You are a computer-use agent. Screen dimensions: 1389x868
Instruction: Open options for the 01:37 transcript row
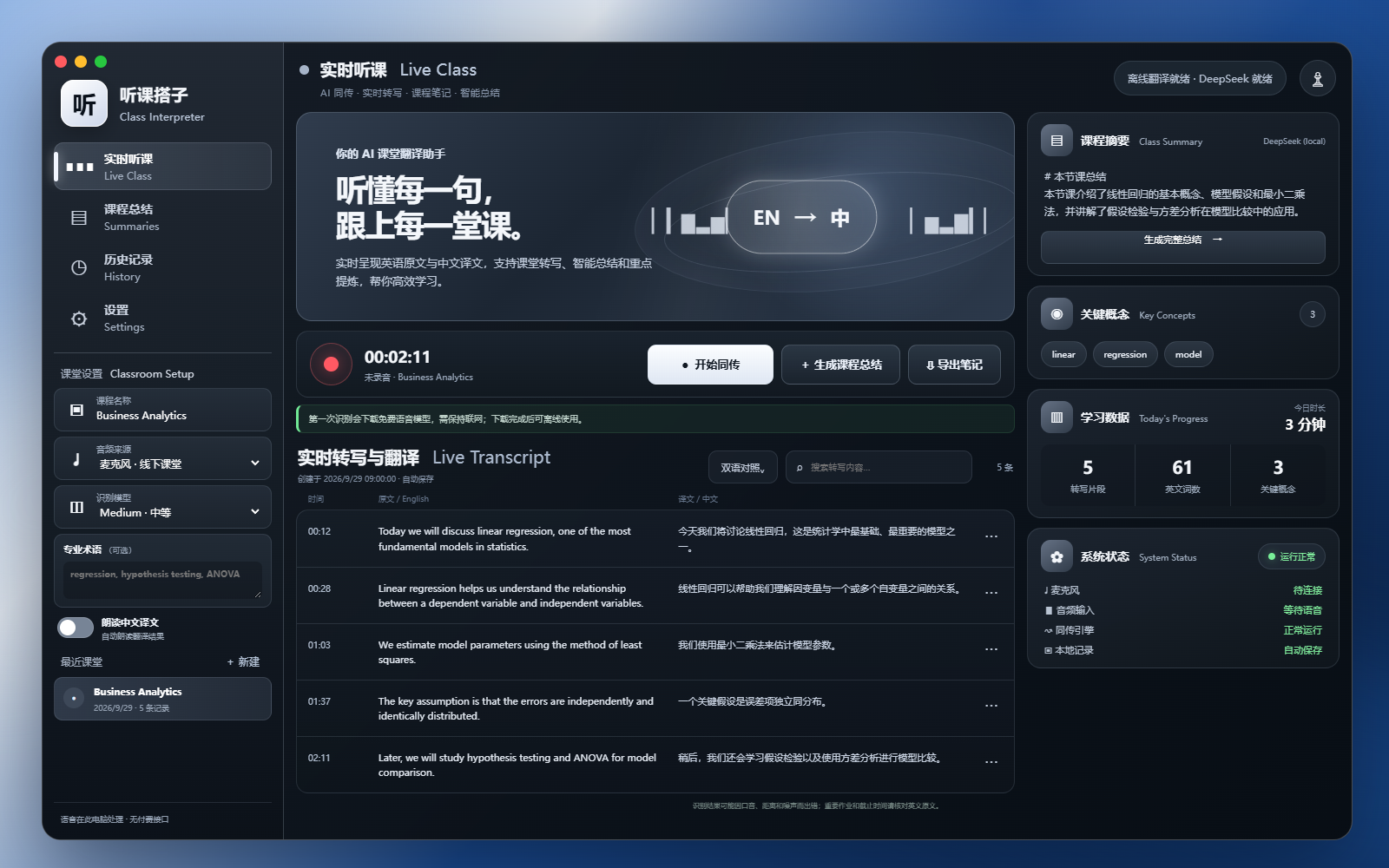pos(991,707)
